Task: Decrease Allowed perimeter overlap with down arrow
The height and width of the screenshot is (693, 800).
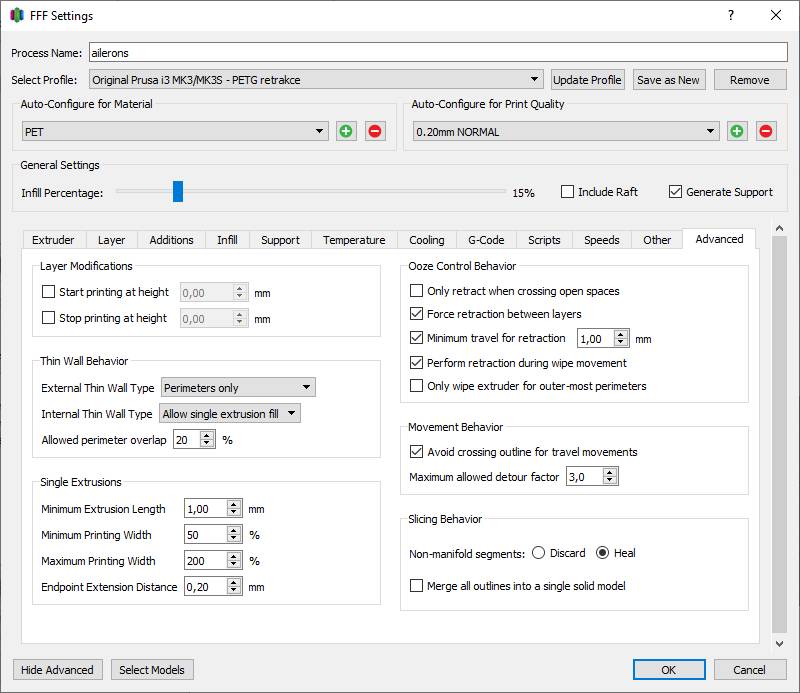Action: (x=207, y=444)
